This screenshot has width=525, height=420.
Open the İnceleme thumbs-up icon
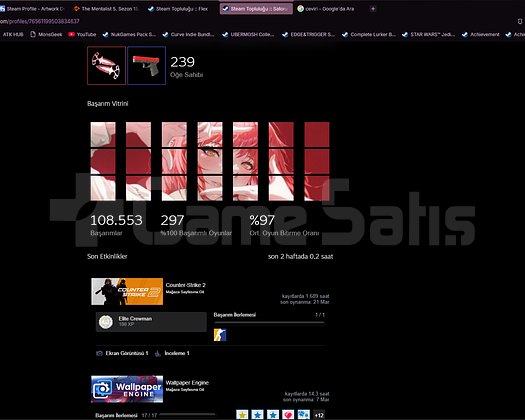(158, 353)
